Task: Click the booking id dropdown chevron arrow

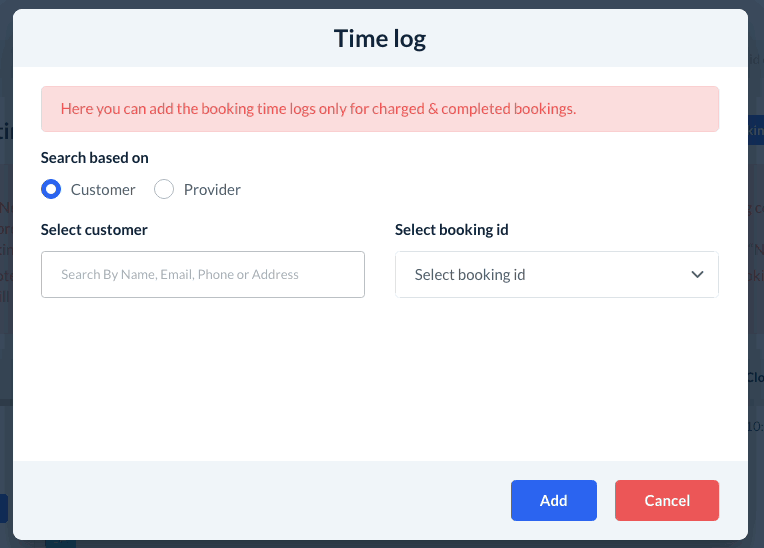Action: 698,275
